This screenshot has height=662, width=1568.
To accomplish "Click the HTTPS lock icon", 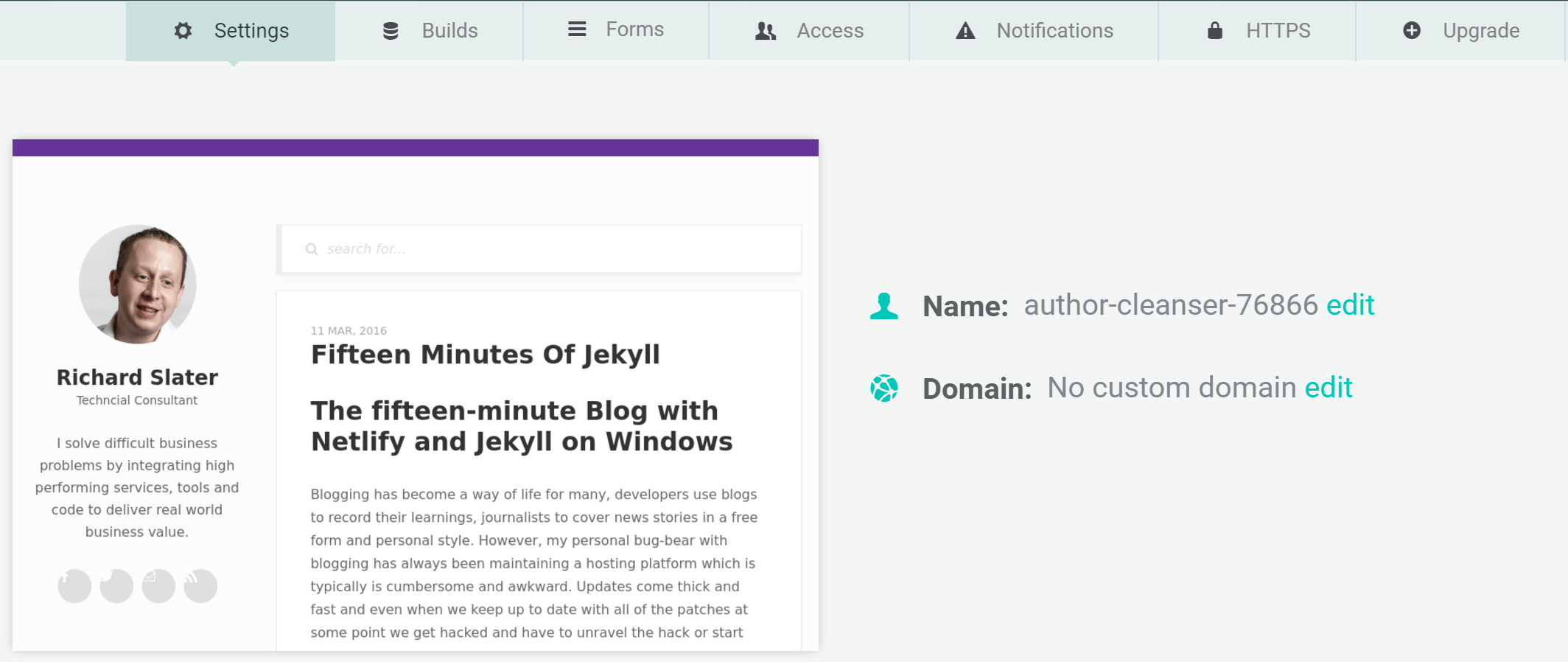I will 1215,30.
